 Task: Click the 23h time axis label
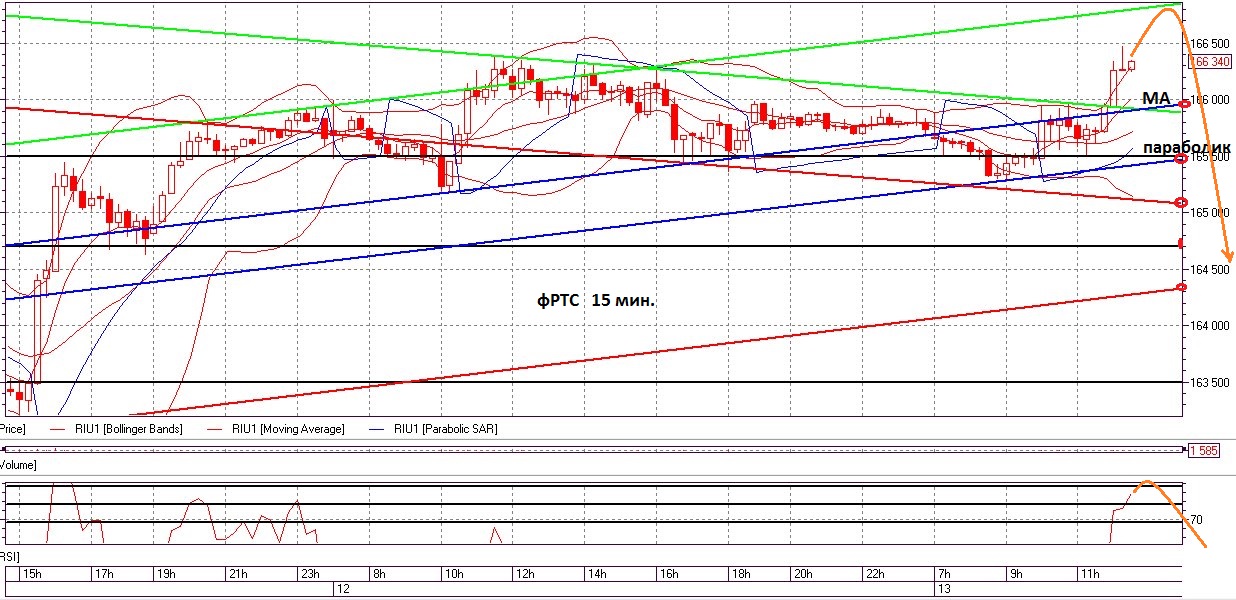(x=310, y=574)
